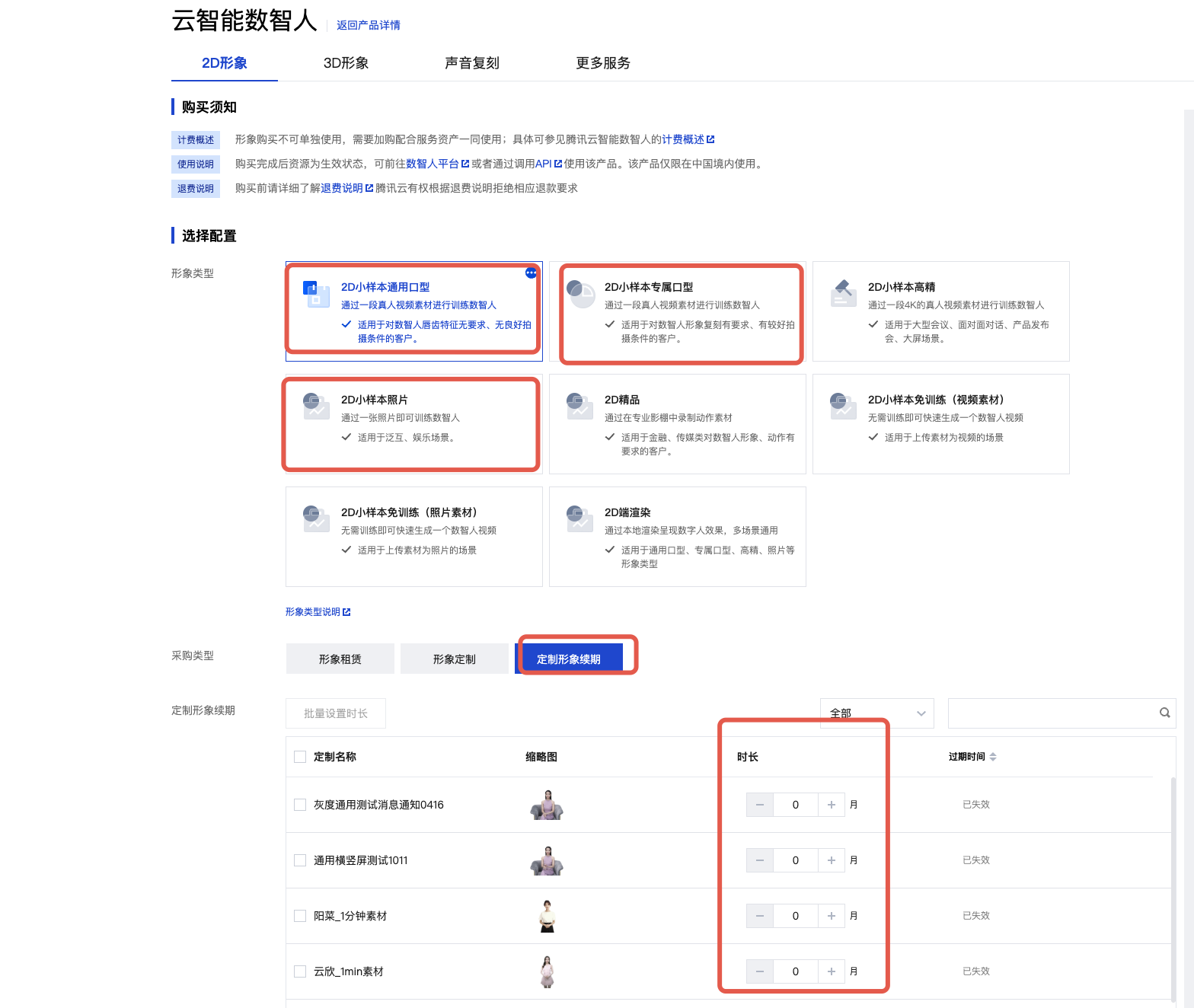Click the 已失效 status for 灰度通用测试消息通知0416
The height and width of the screenshot is (1008, 1194).
click(x=976, y=805)
